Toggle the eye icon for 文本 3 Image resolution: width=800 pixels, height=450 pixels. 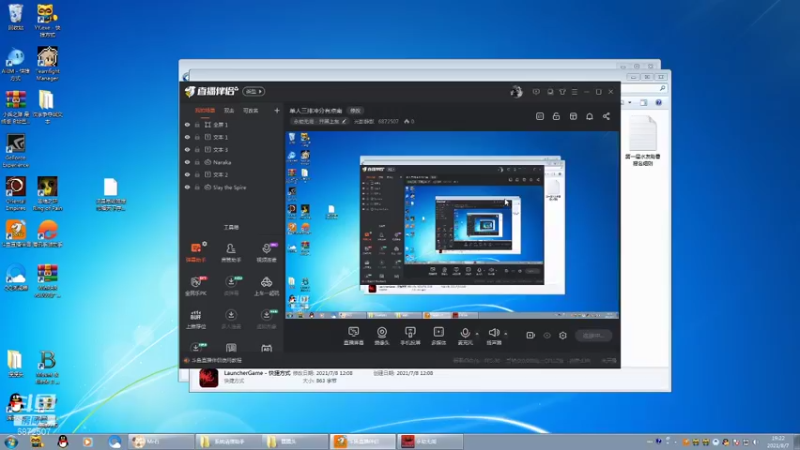[x=187, y=149]
